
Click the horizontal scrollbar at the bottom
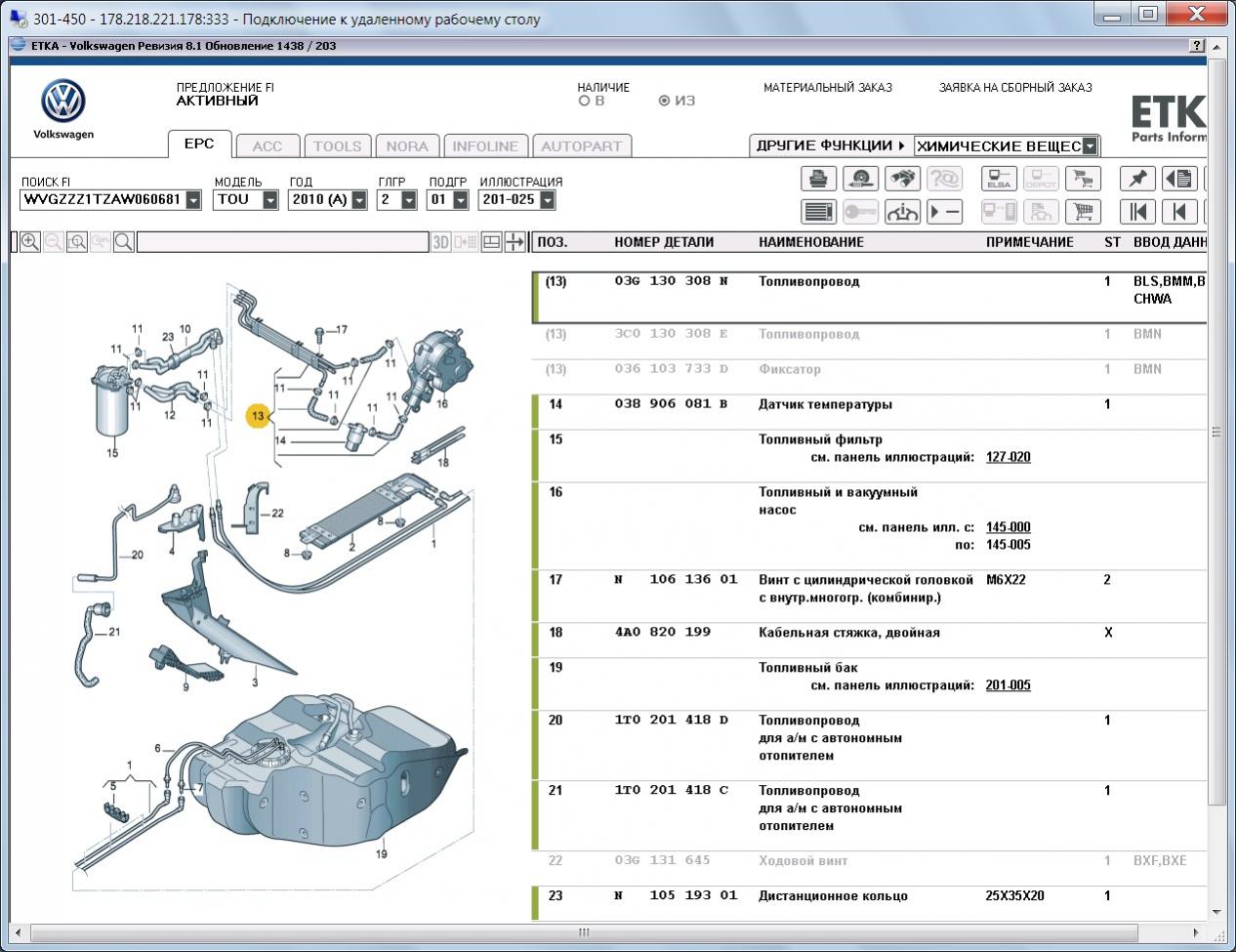(584, 932)
